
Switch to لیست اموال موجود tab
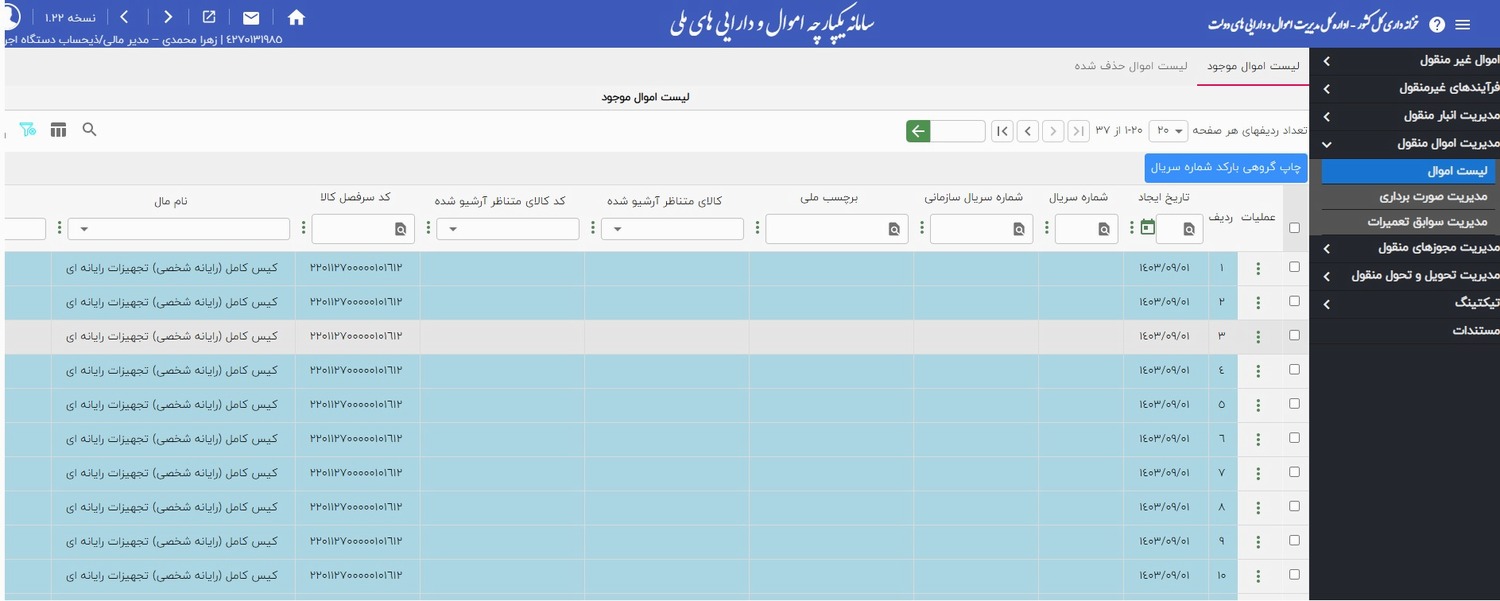coord(1253,66)
